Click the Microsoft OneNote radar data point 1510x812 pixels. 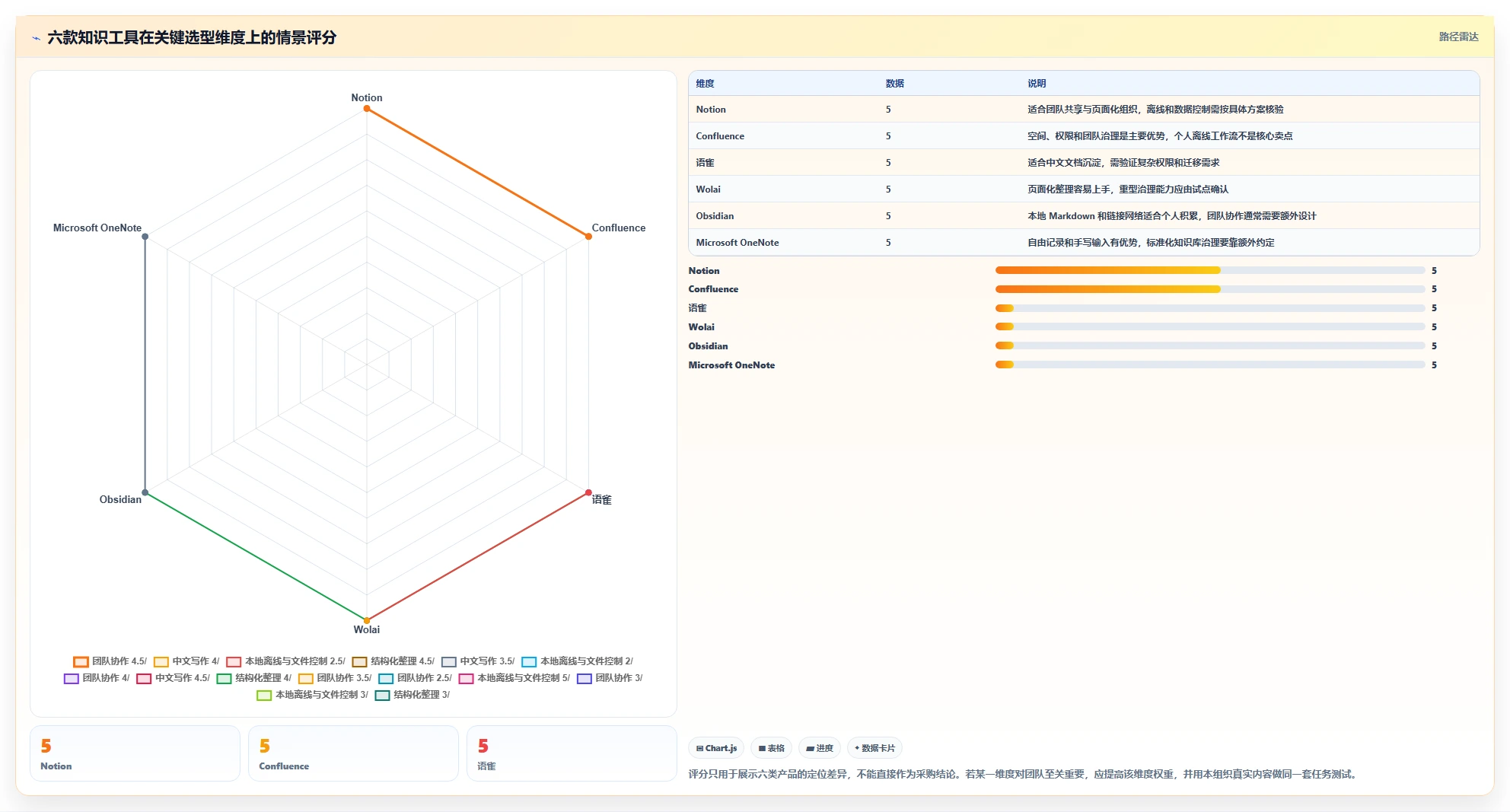(145, 237)
